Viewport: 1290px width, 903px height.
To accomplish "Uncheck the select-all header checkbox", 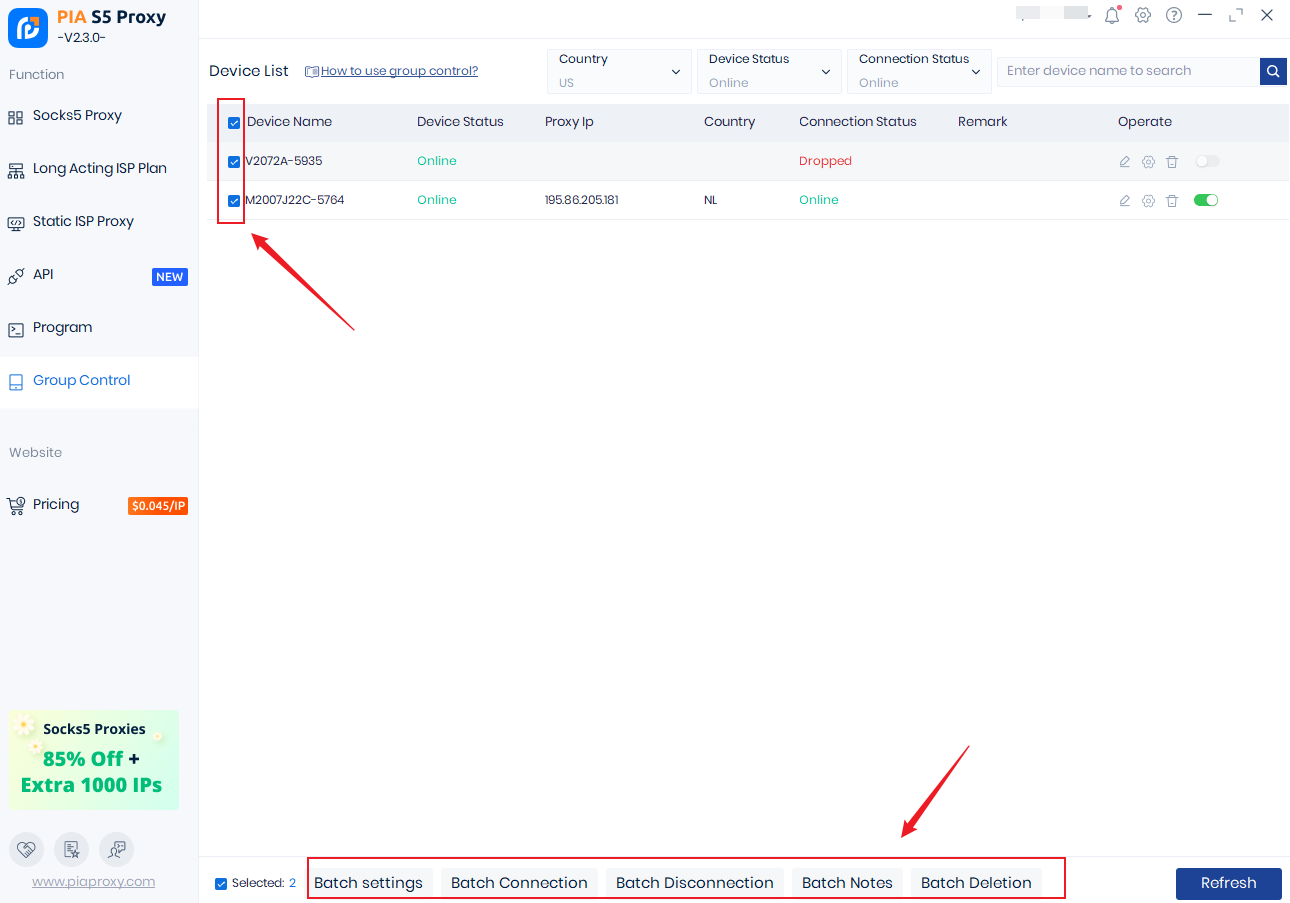I will 234,123.
